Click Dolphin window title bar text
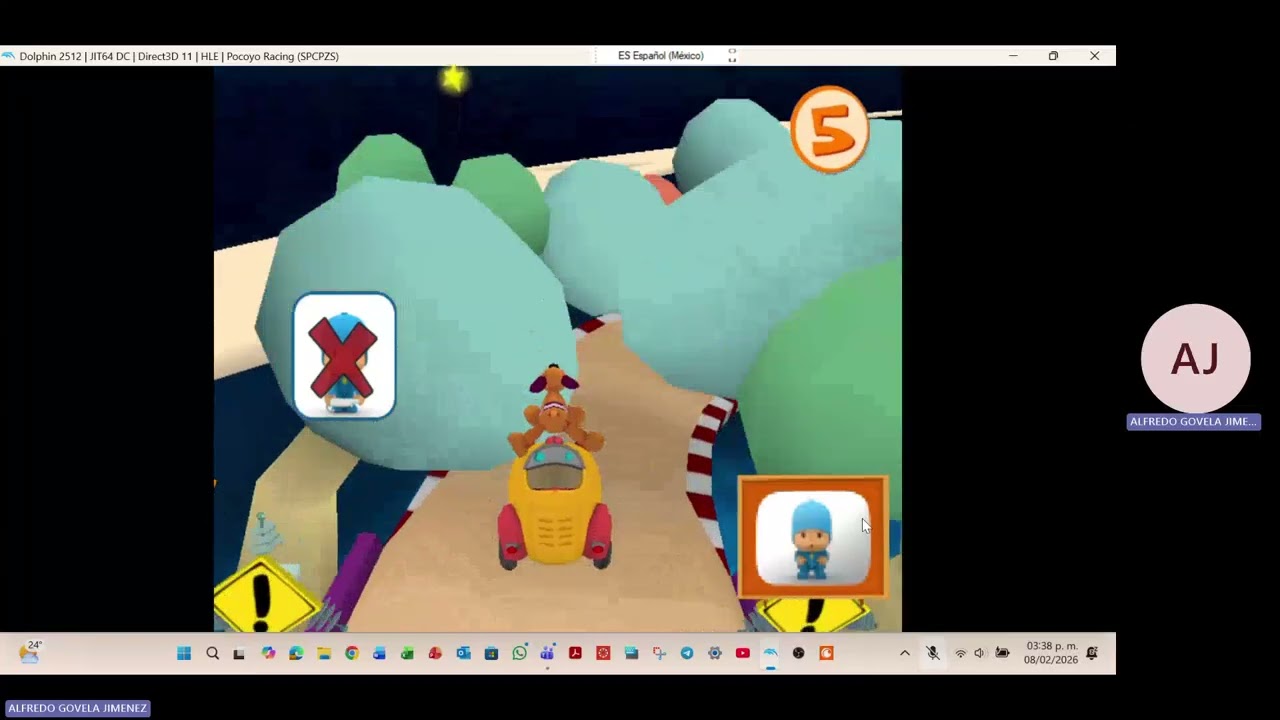 179,56
